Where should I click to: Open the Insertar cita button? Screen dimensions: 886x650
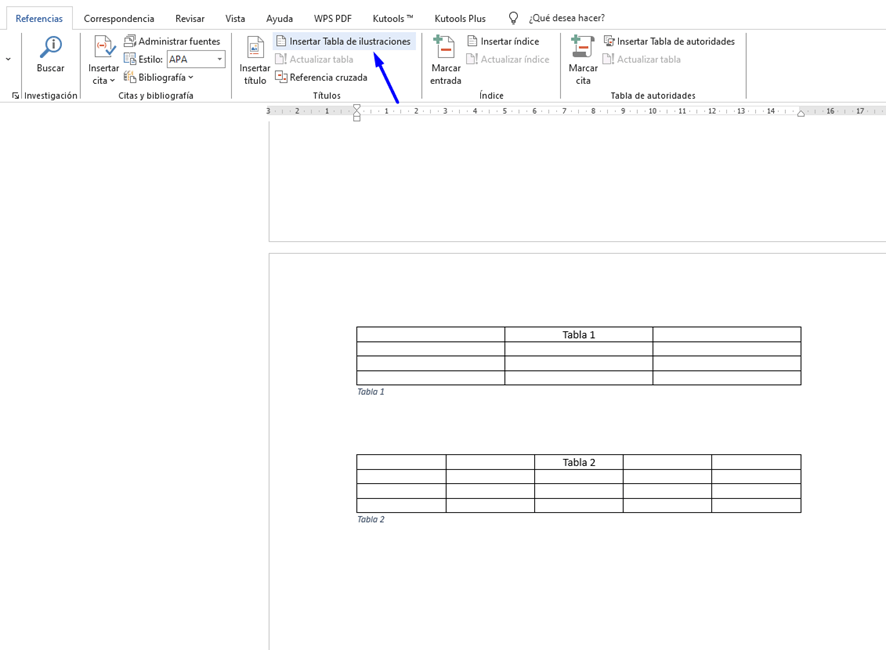(x=103, y=60)
